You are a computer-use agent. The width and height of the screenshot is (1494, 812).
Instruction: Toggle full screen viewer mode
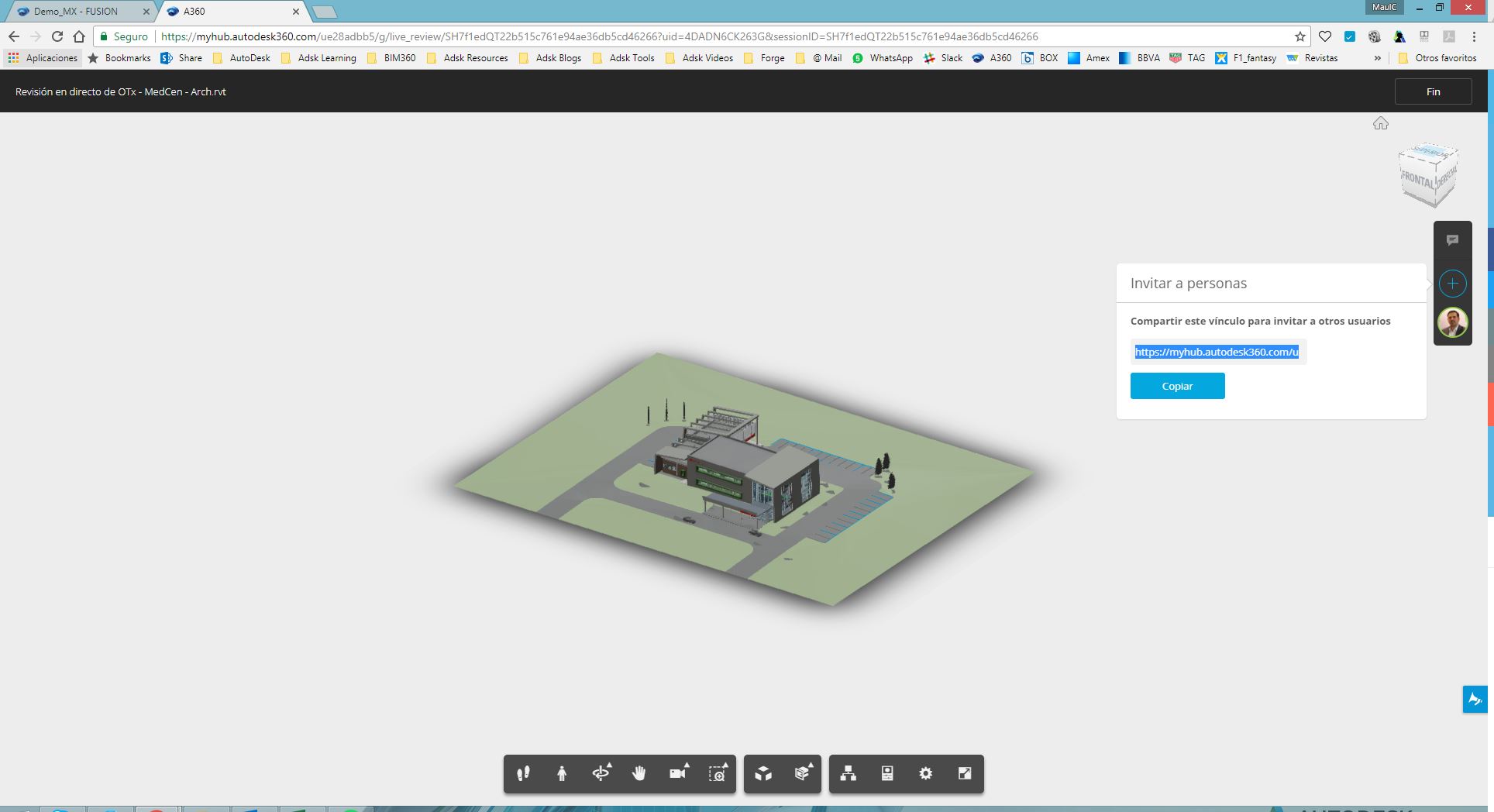pos(965,773)
